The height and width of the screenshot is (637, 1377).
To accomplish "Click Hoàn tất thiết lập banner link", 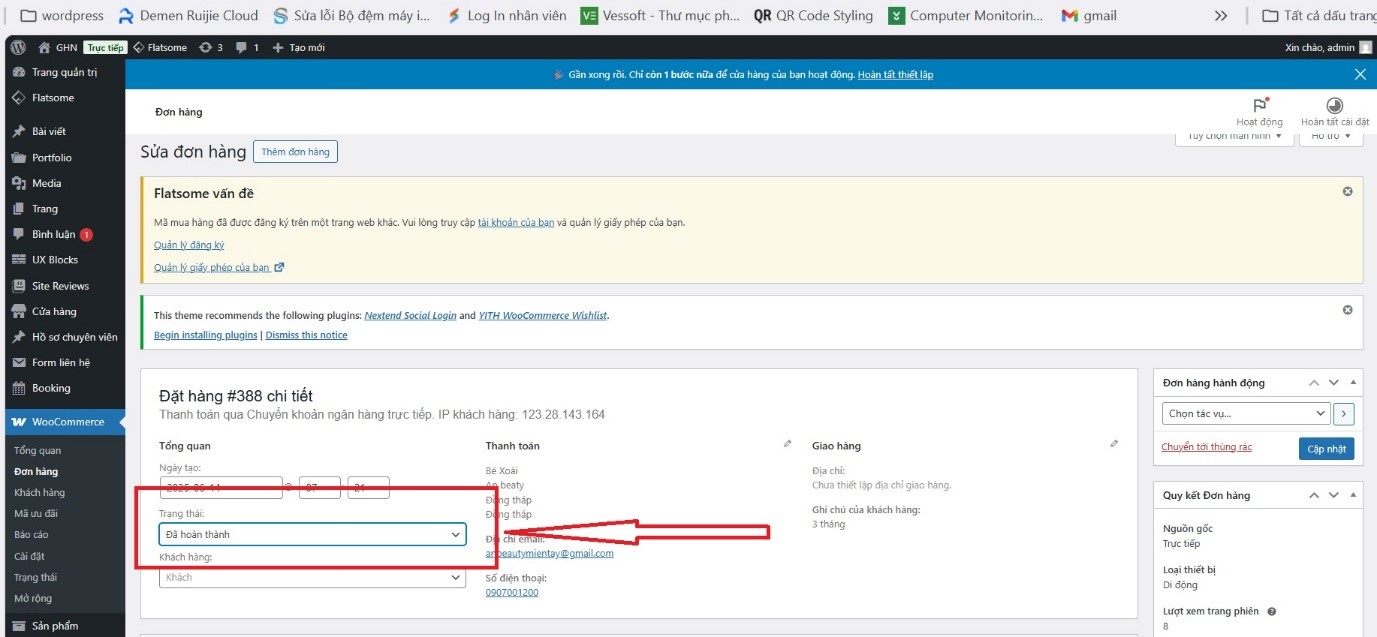I will click(x=895, y=75).
